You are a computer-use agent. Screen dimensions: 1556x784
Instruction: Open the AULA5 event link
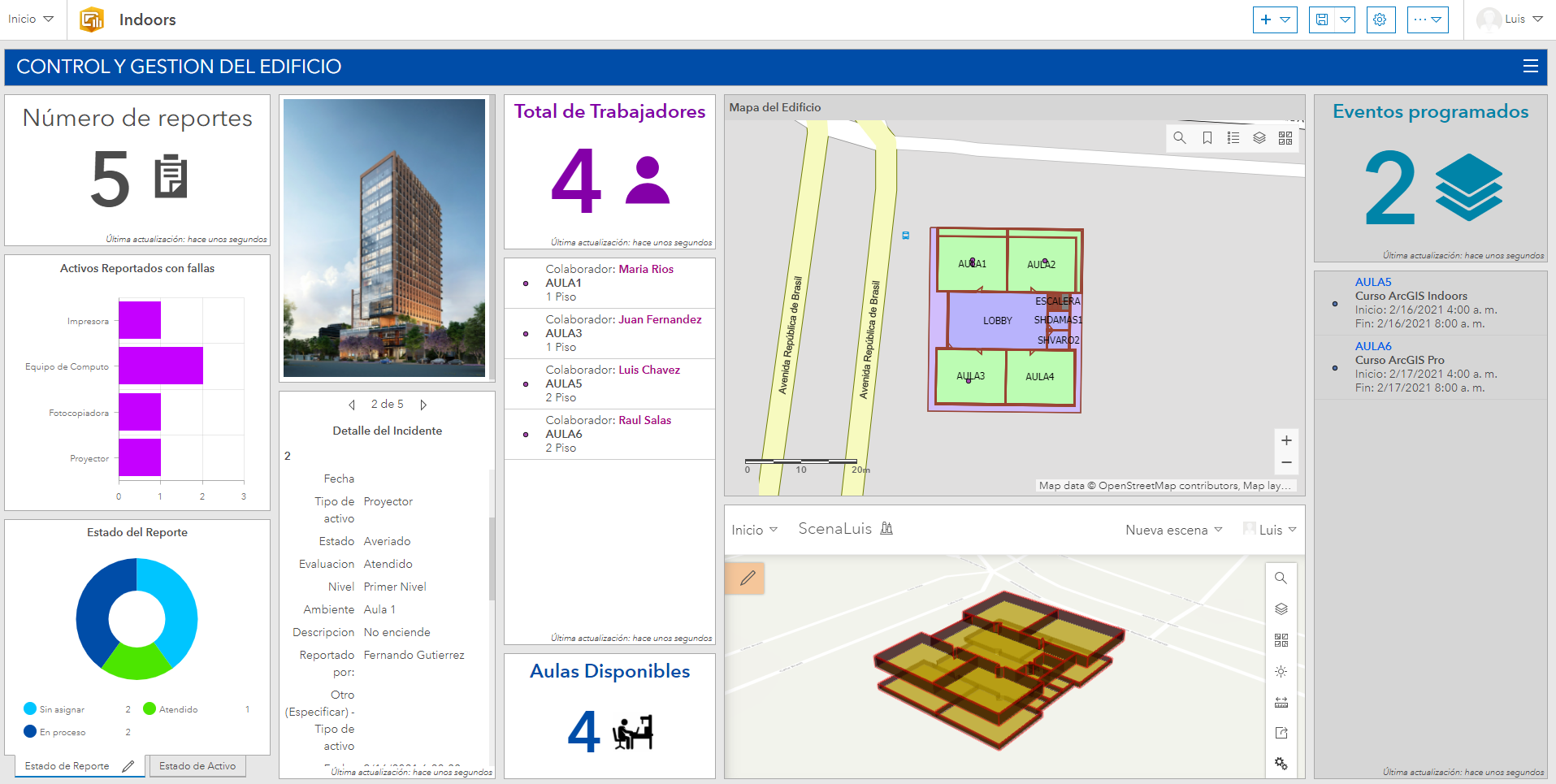[x=1374, y=282]
